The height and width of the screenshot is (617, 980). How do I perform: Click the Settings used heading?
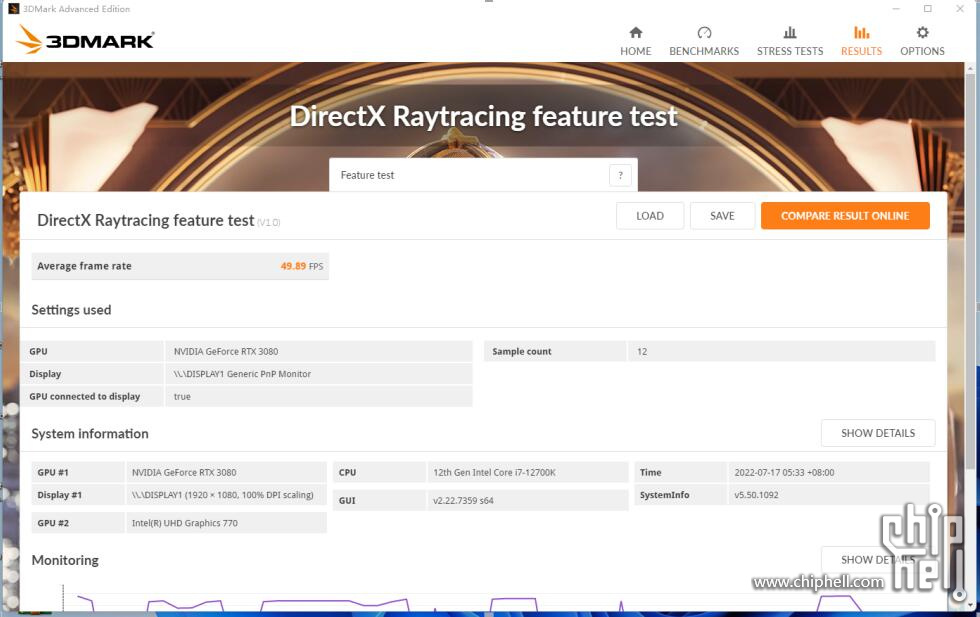(x=71, y=310)
